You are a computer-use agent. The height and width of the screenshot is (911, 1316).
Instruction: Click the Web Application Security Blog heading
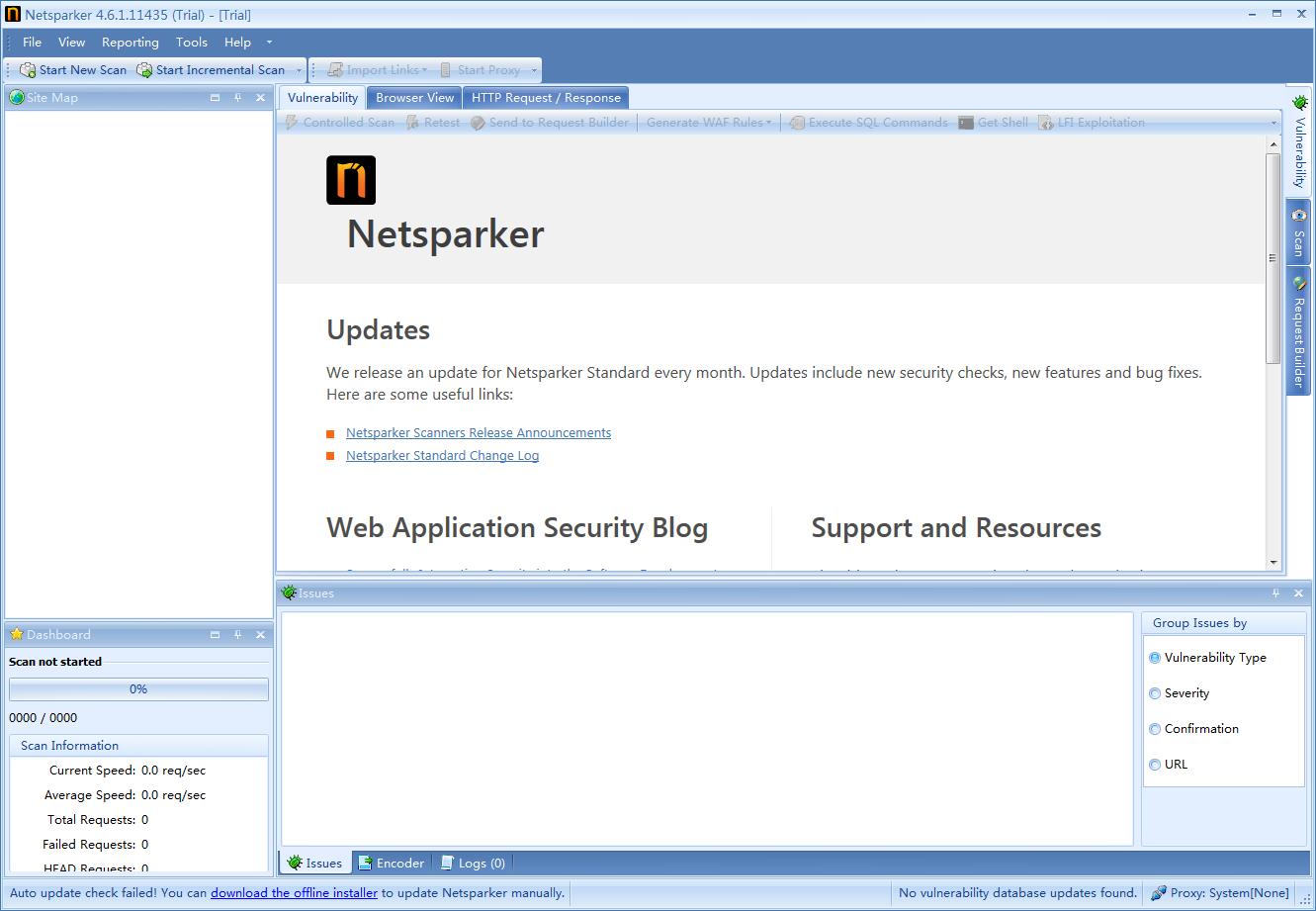[x=517, y=527]
